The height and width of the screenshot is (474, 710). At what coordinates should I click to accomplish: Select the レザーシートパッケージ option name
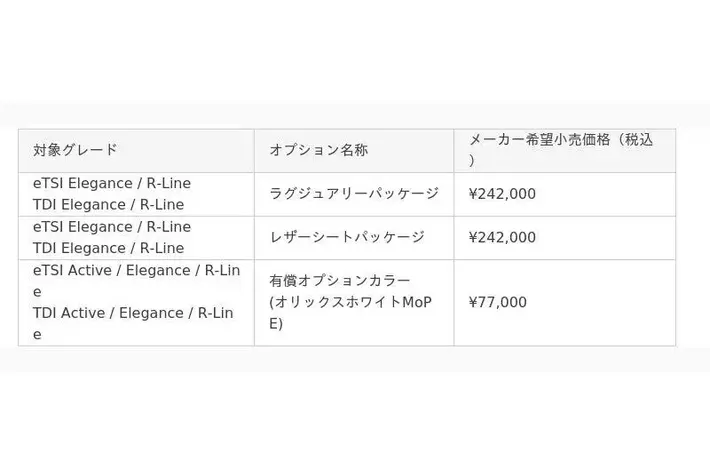click(x=346, y=238)
